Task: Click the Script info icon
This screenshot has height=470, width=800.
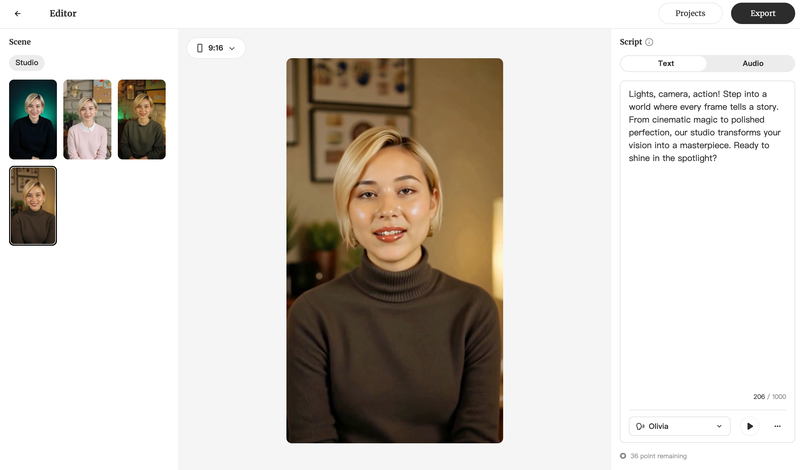Action: coord(649,42)
